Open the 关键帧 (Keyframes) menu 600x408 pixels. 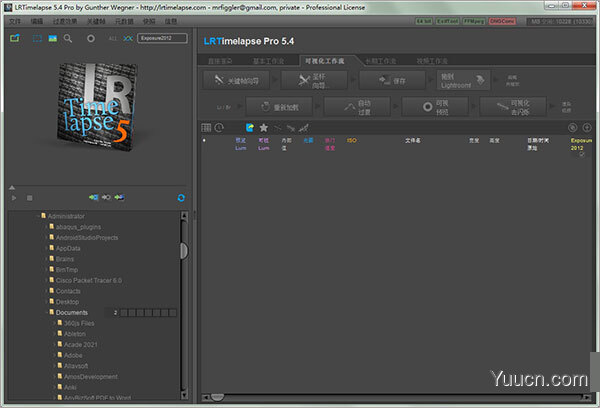96,21
